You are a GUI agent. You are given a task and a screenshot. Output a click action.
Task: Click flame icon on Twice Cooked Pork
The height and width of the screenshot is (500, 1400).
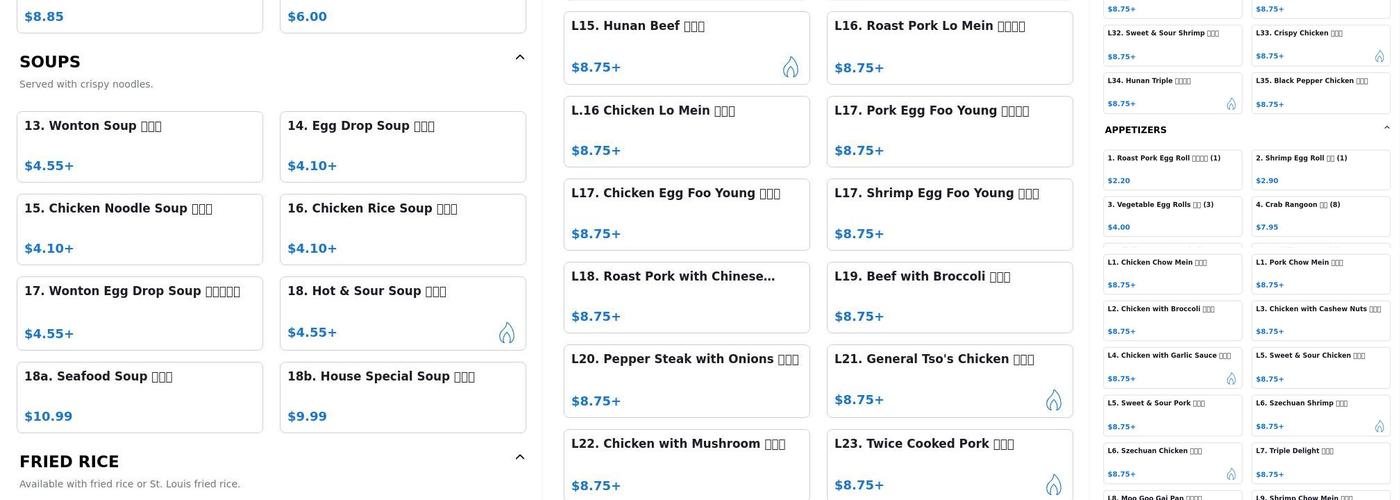click(1053, 485)
